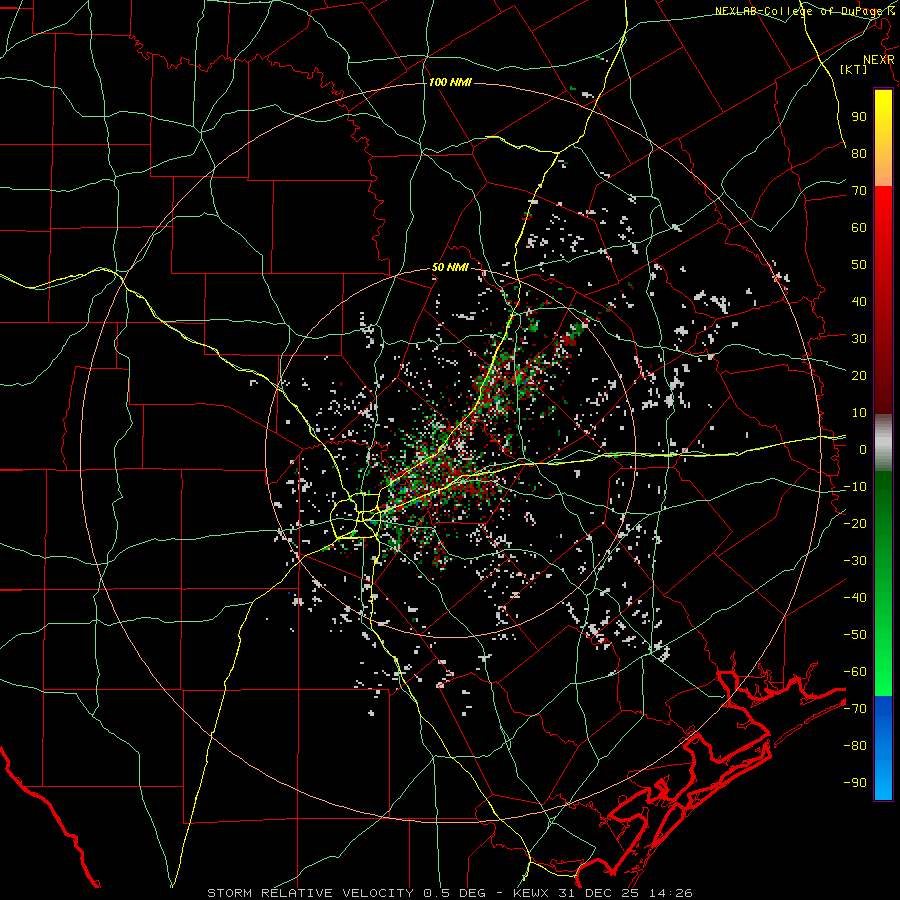The width and height of the screenshot is (900, 900).
Task: Click the "-70" scale value
Action: [855, 709]
